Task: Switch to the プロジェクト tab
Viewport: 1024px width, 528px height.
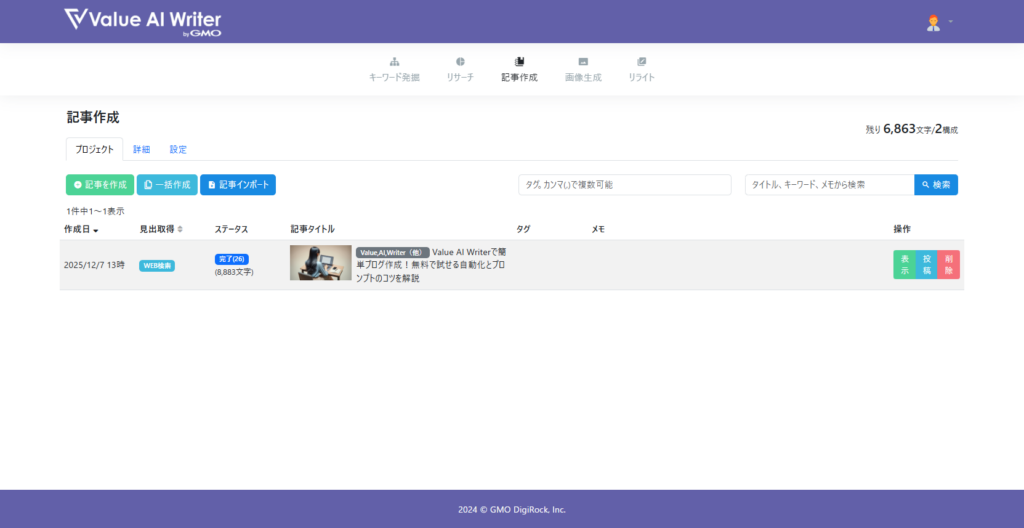Action: point(94,149)
